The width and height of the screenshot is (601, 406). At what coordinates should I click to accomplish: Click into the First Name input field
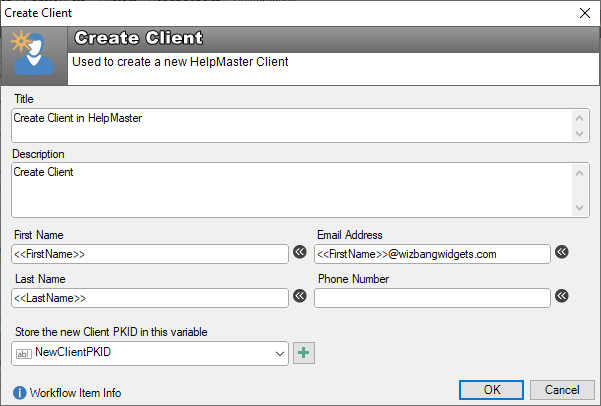pos(150,254)
